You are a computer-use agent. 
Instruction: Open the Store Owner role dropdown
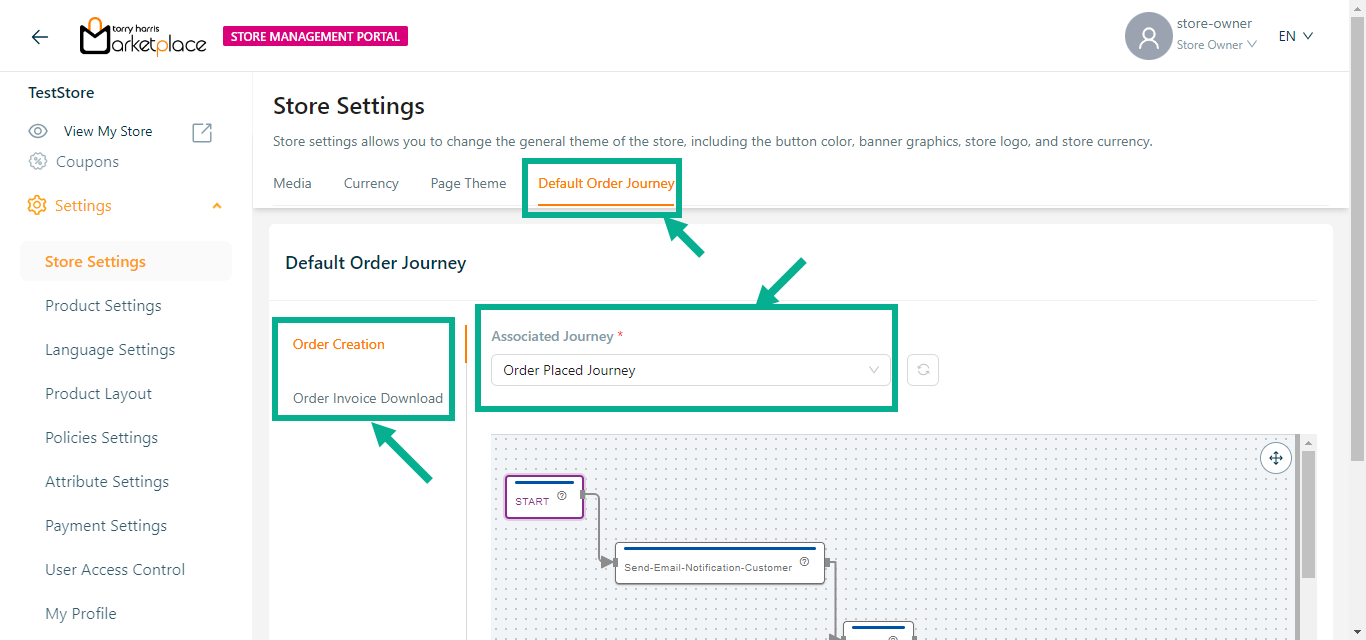1215,45
